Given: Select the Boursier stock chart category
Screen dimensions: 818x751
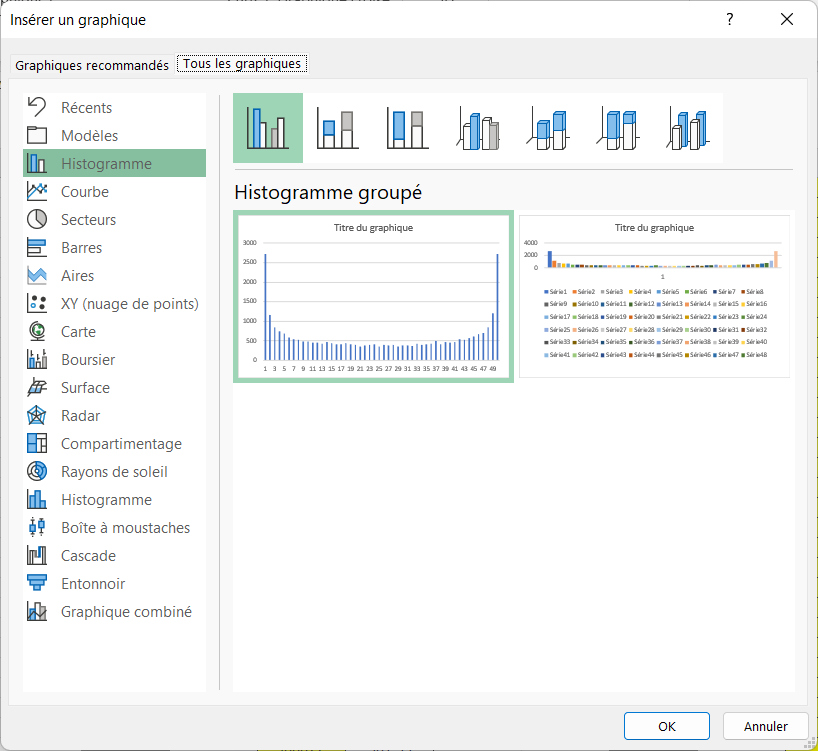Looking at the screenshot, I should pos(114,360).
